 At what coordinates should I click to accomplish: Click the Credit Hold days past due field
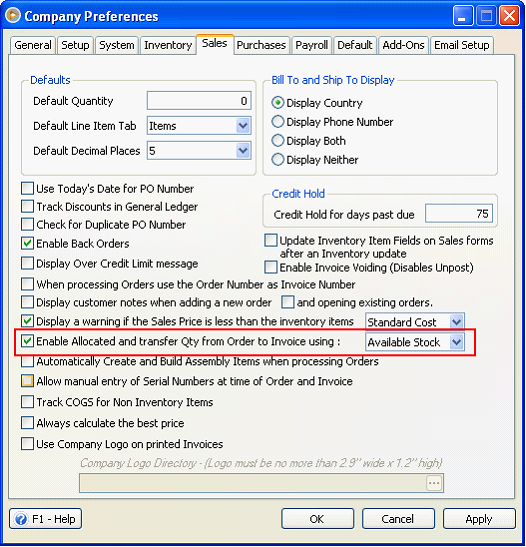[x=459, y=213]
